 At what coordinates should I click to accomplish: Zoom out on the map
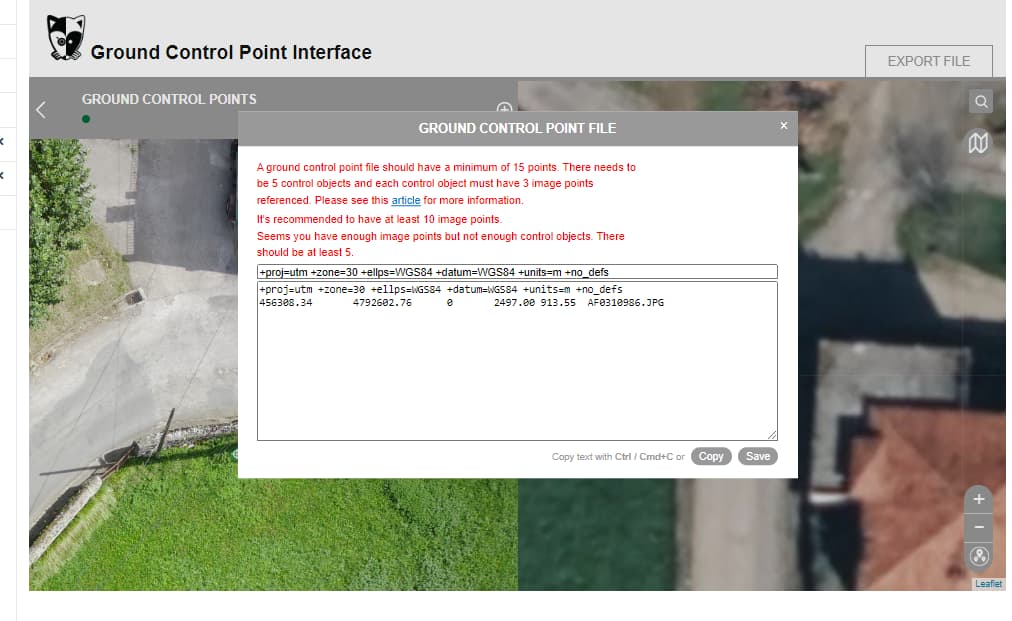coord(978,527)
